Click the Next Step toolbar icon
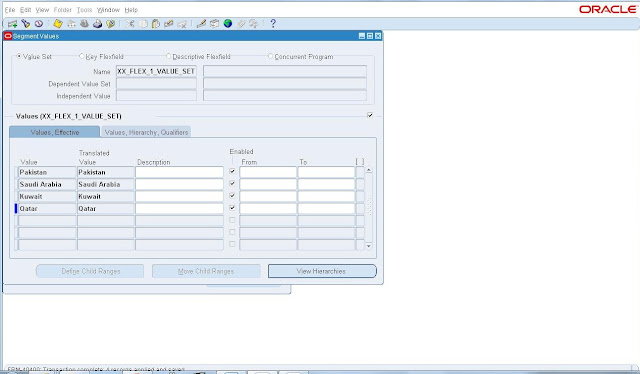Image resolution: width=640 pixels, height=374 pixels. coord(71,24)
